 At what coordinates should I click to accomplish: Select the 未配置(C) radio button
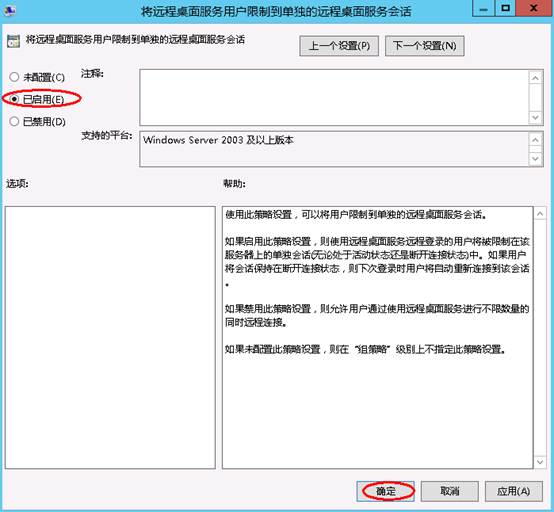tap(14, 77)
